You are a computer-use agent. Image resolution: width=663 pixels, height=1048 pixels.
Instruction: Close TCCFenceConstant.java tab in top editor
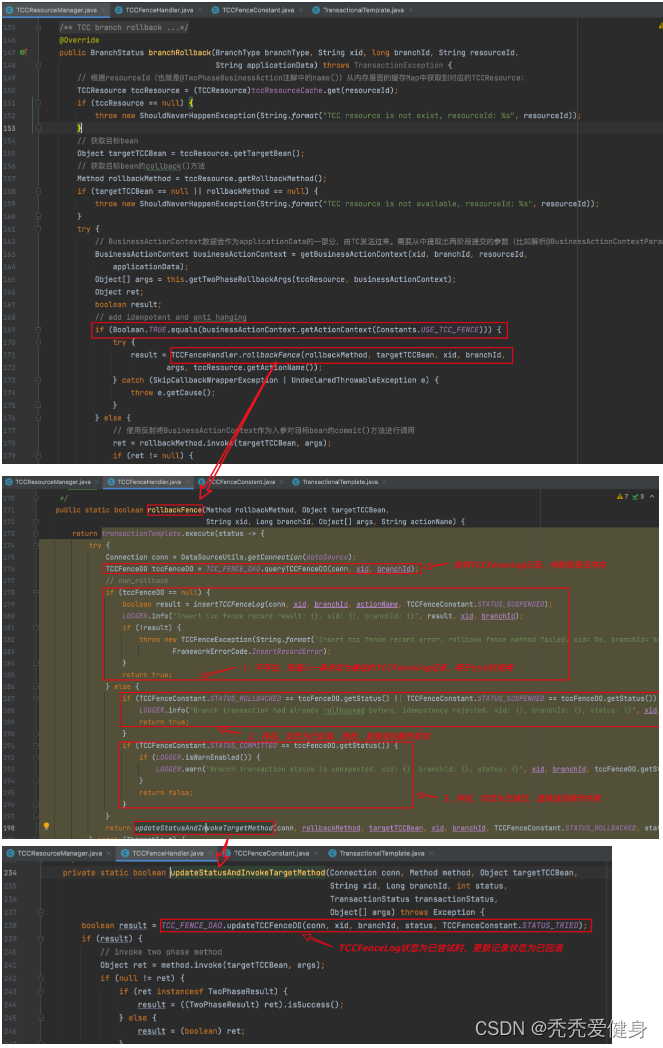[300, 10]
